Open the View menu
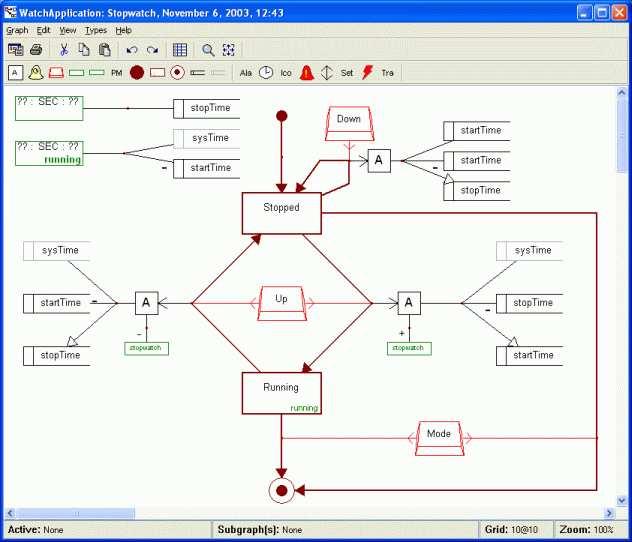 coord(68,31)
